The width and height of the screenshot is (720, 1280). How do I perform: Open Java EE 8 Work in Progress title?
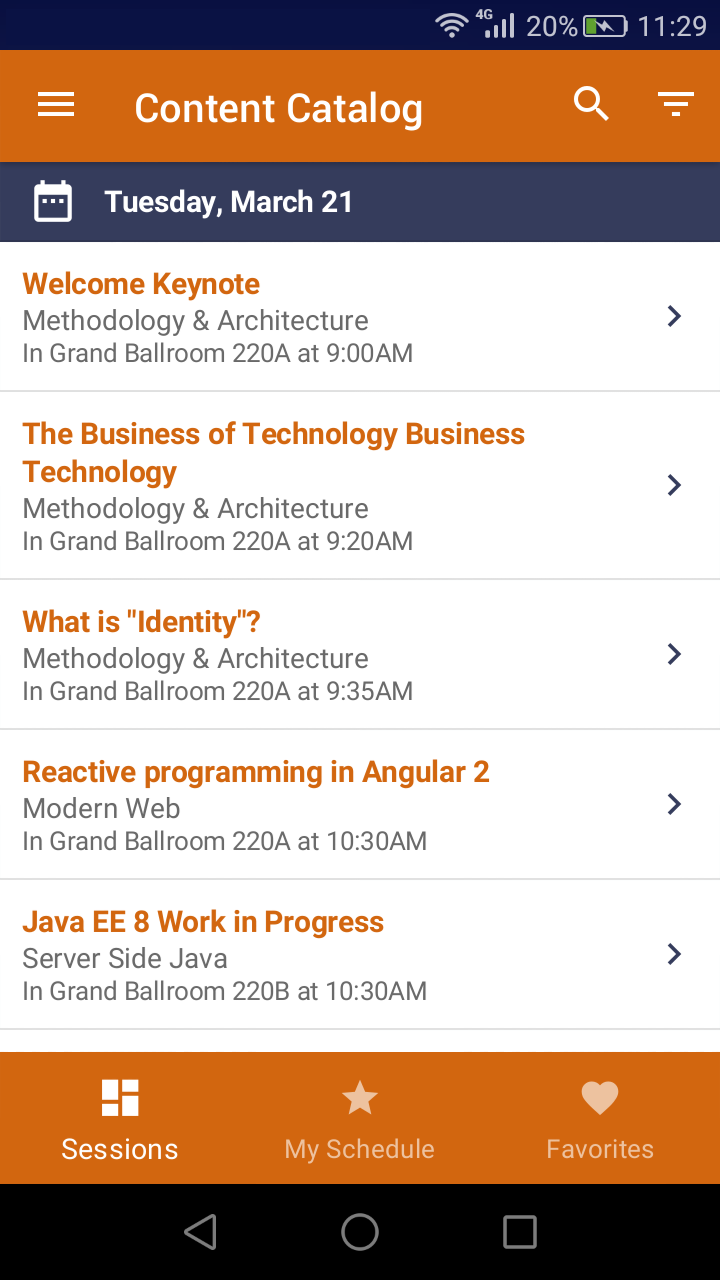click(x=203, y=922)
